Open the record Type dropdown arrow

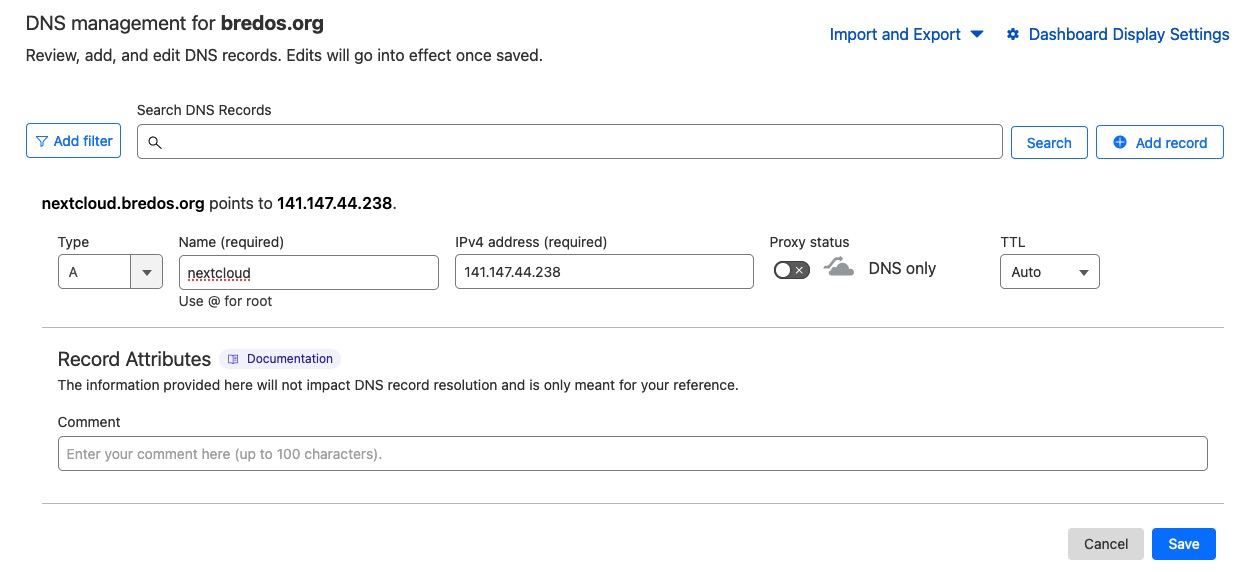point(147,272)
